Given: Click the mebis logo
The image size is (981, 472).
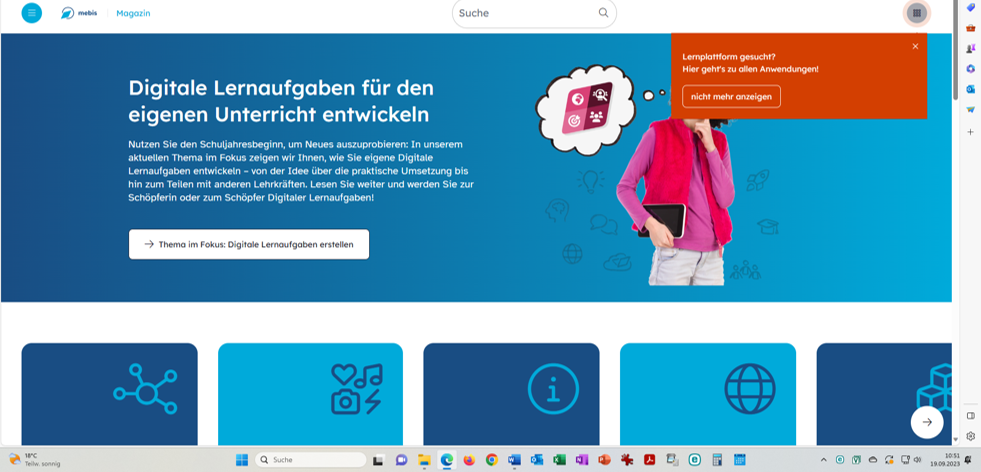Looking at the screenshot, I should (x=79, y=13).
